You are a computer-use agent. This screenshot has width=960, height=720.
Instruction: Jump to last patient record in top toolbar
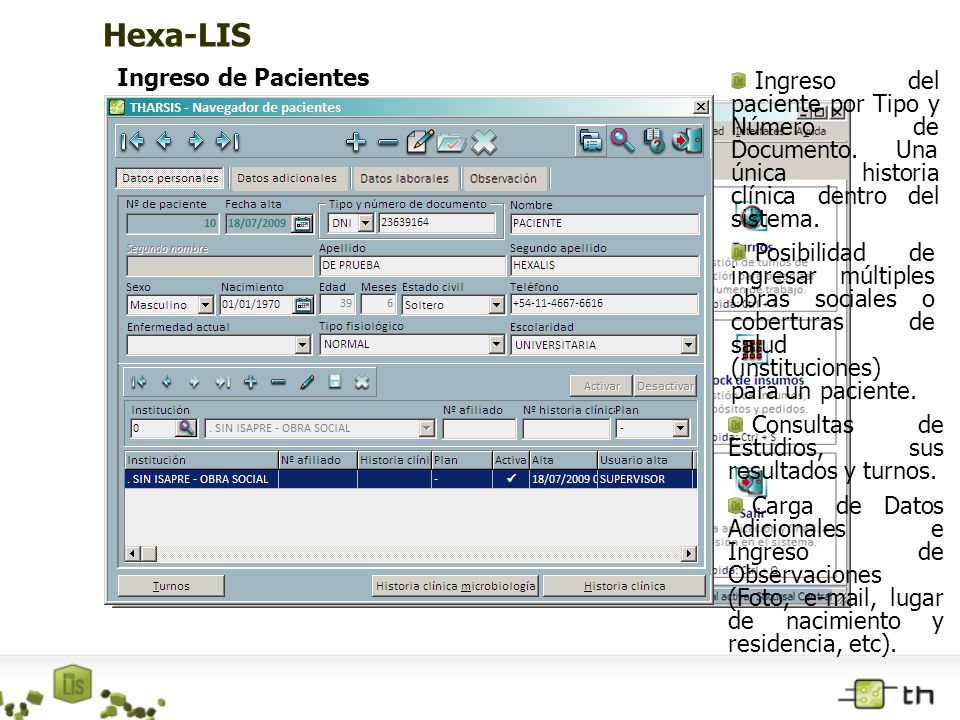227,141
